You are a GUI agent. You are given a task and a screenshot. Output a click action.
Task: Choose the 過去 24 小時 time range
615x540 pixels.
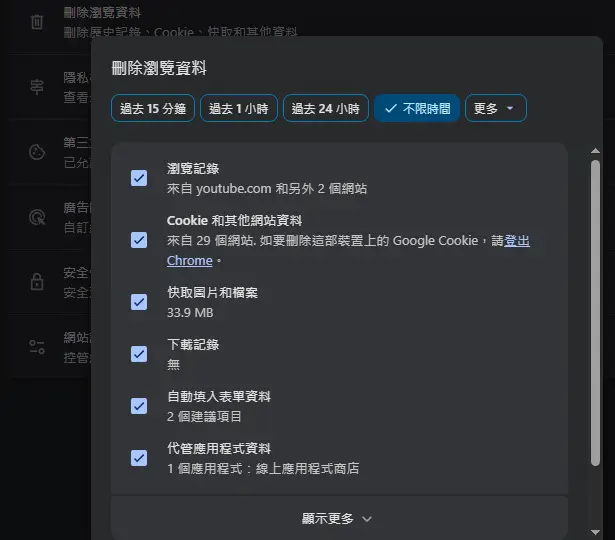(326, 108)
